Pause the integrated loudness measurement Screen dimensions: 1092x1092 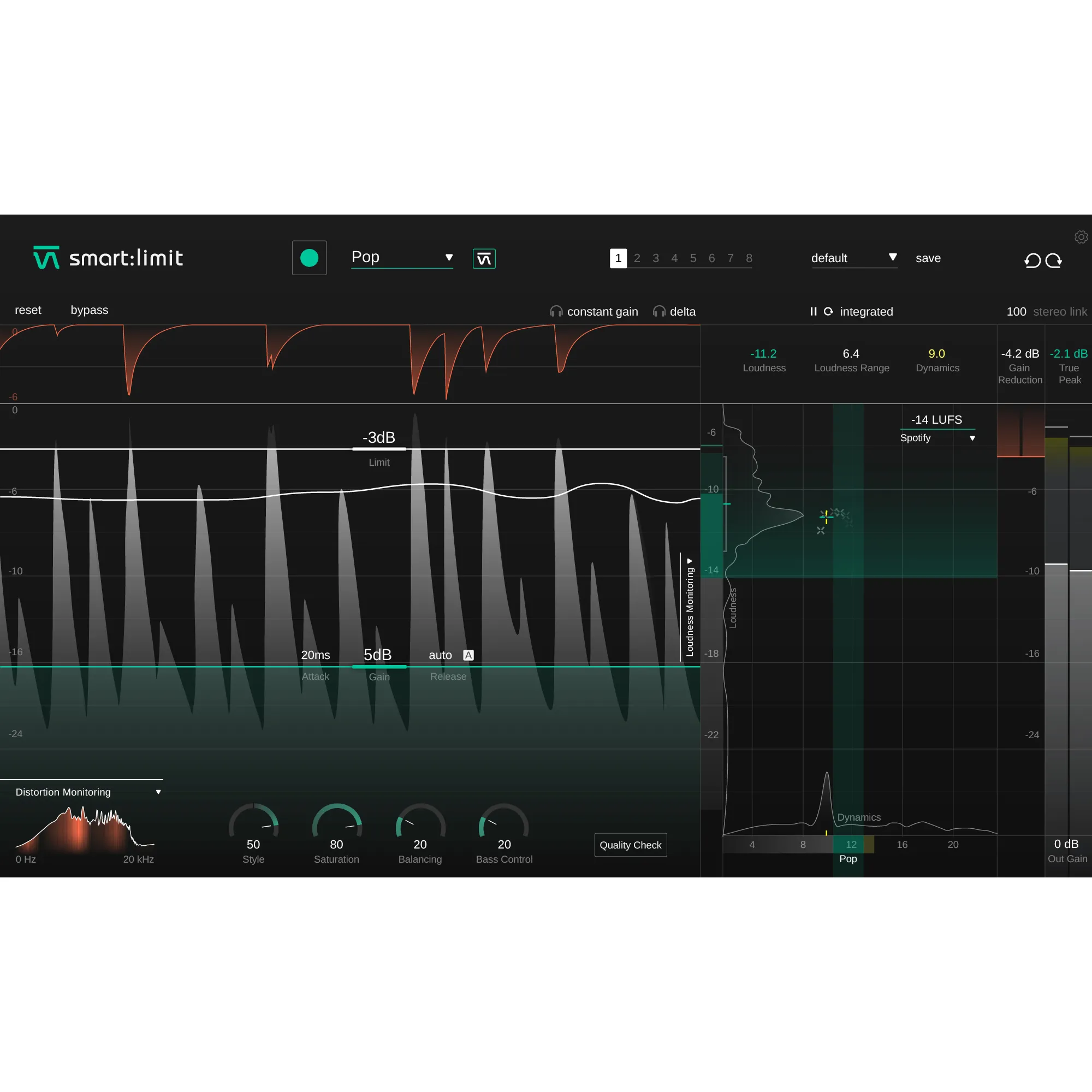(x=814, y=311)
